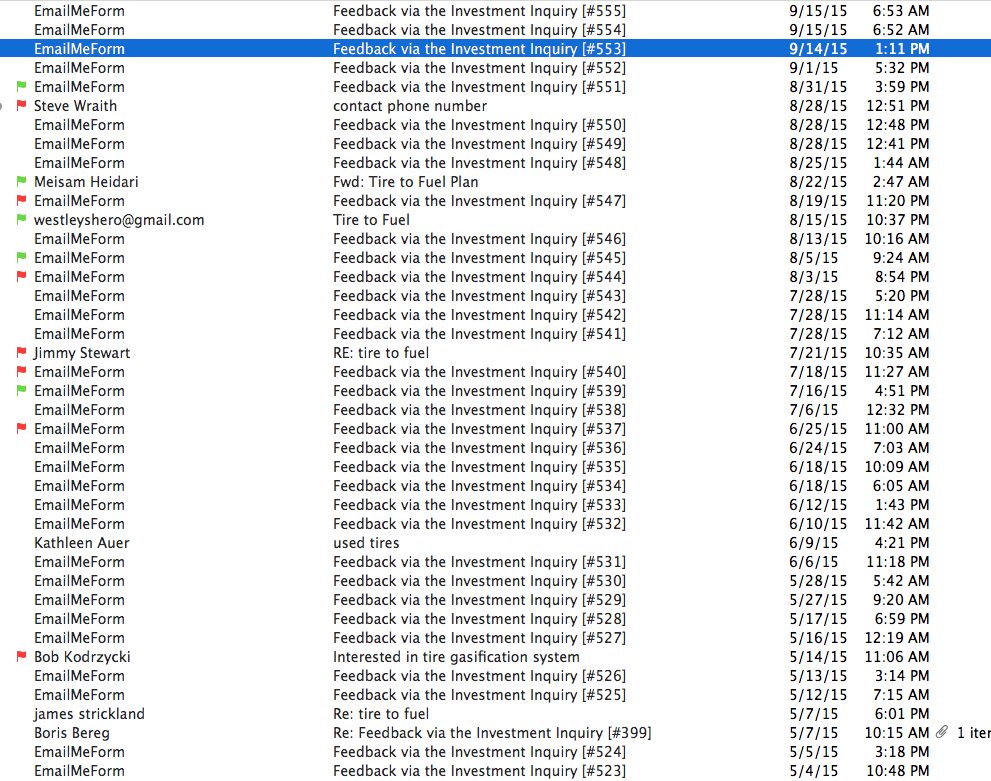Select Kathleen Auer's 'used tires' email
Image resolution: width=991 pixels, height=781 pixels.
pos(366,543)
